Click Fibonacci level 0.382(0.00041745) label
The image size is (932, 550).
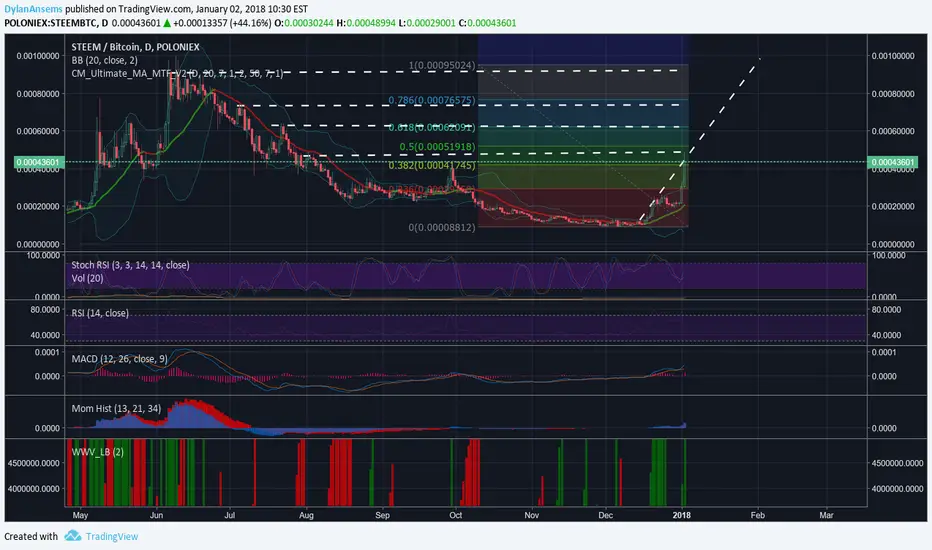[432, 165]
